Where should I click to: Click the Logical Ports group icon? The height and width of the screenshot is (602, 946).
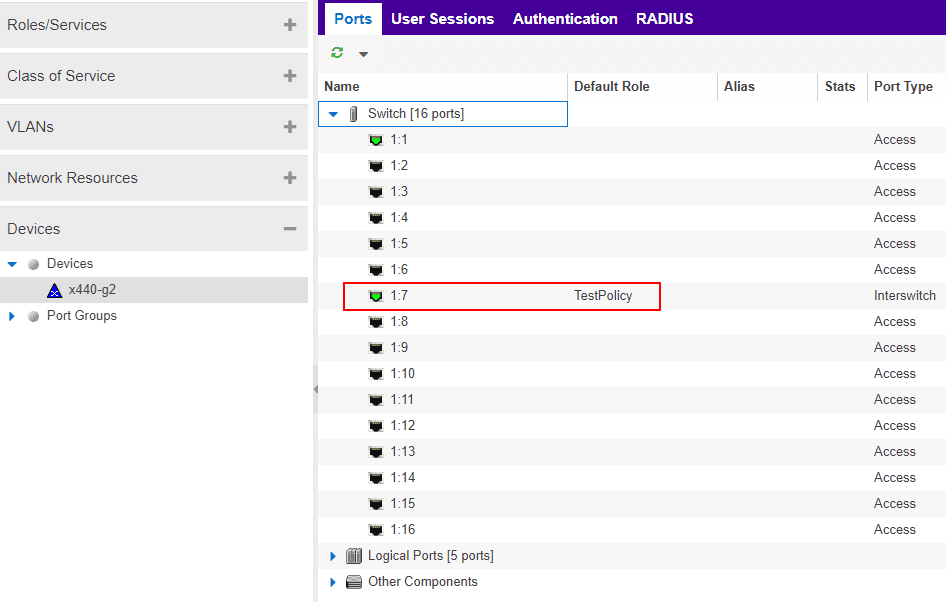(354, 556)
